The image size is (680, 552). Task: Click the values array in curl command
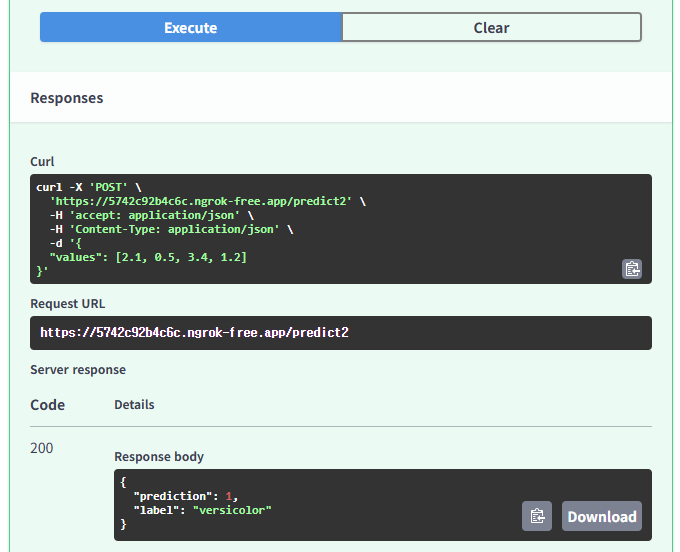pyautogui.click(x=180, y=257)
